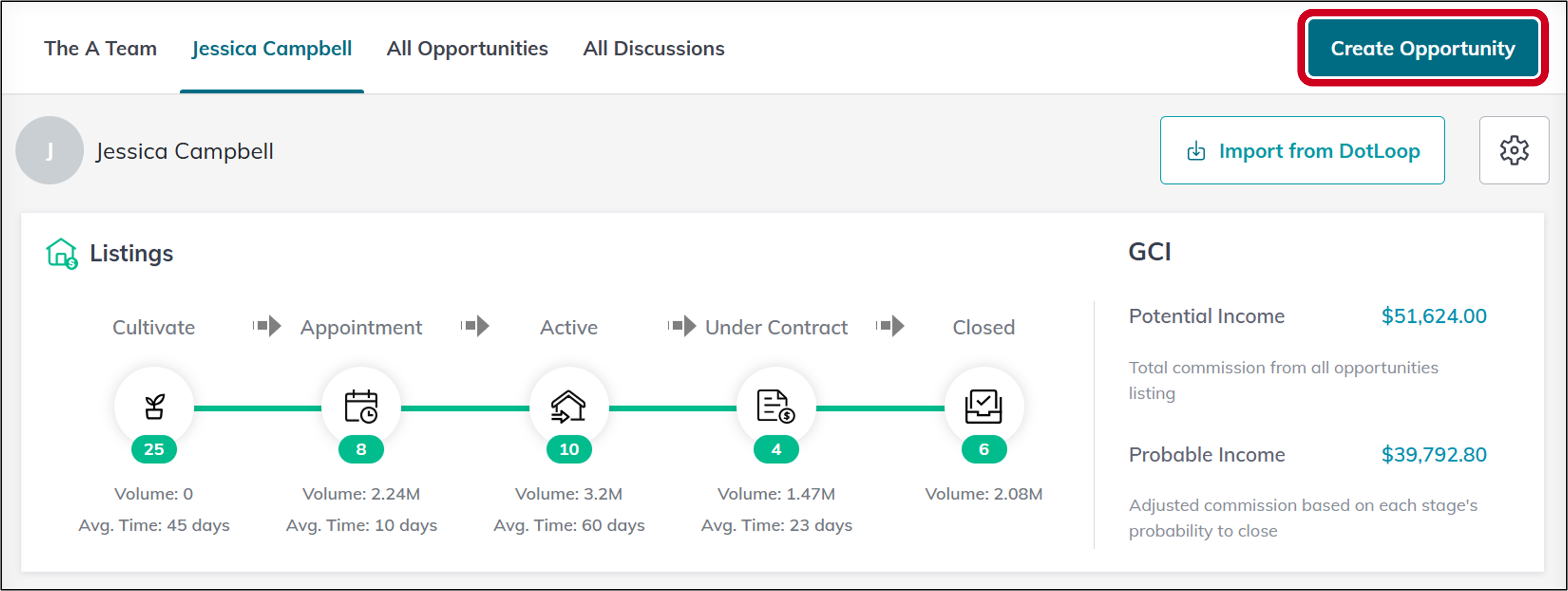Click the Active house stage icon
The height and width of the screenshot is (591, 1568).
click(568, 406)
